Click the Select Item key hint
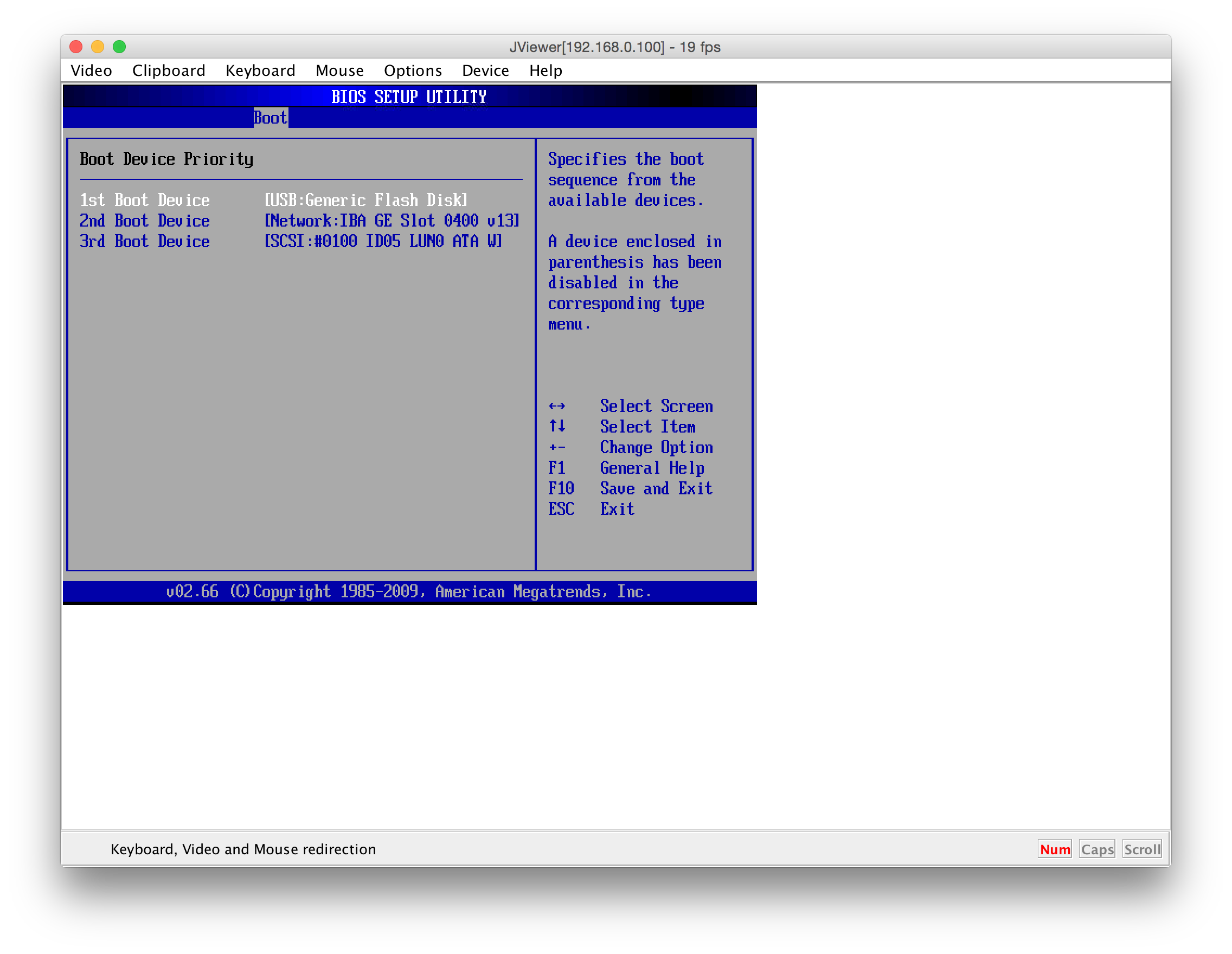 [622, 427]
